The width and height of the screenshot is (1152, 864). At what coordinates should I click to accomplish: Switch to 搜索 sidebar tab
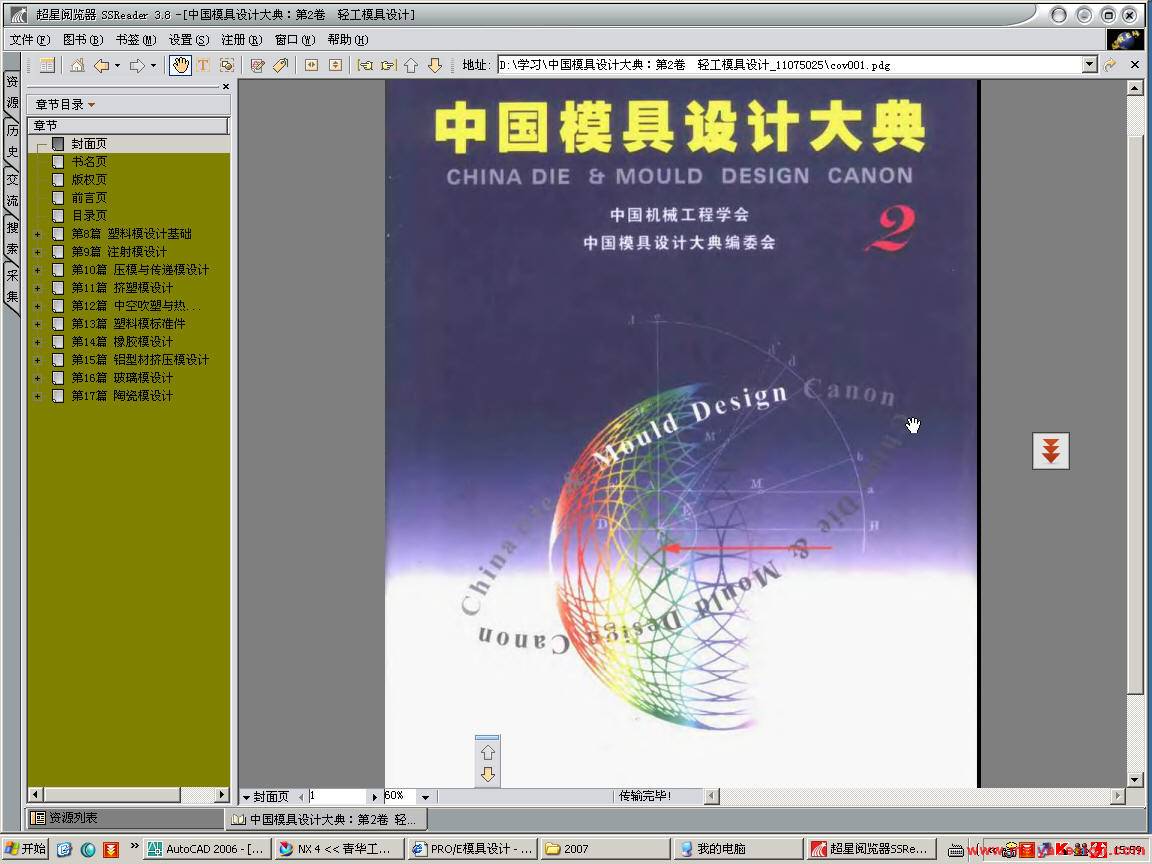coord(12,238)
